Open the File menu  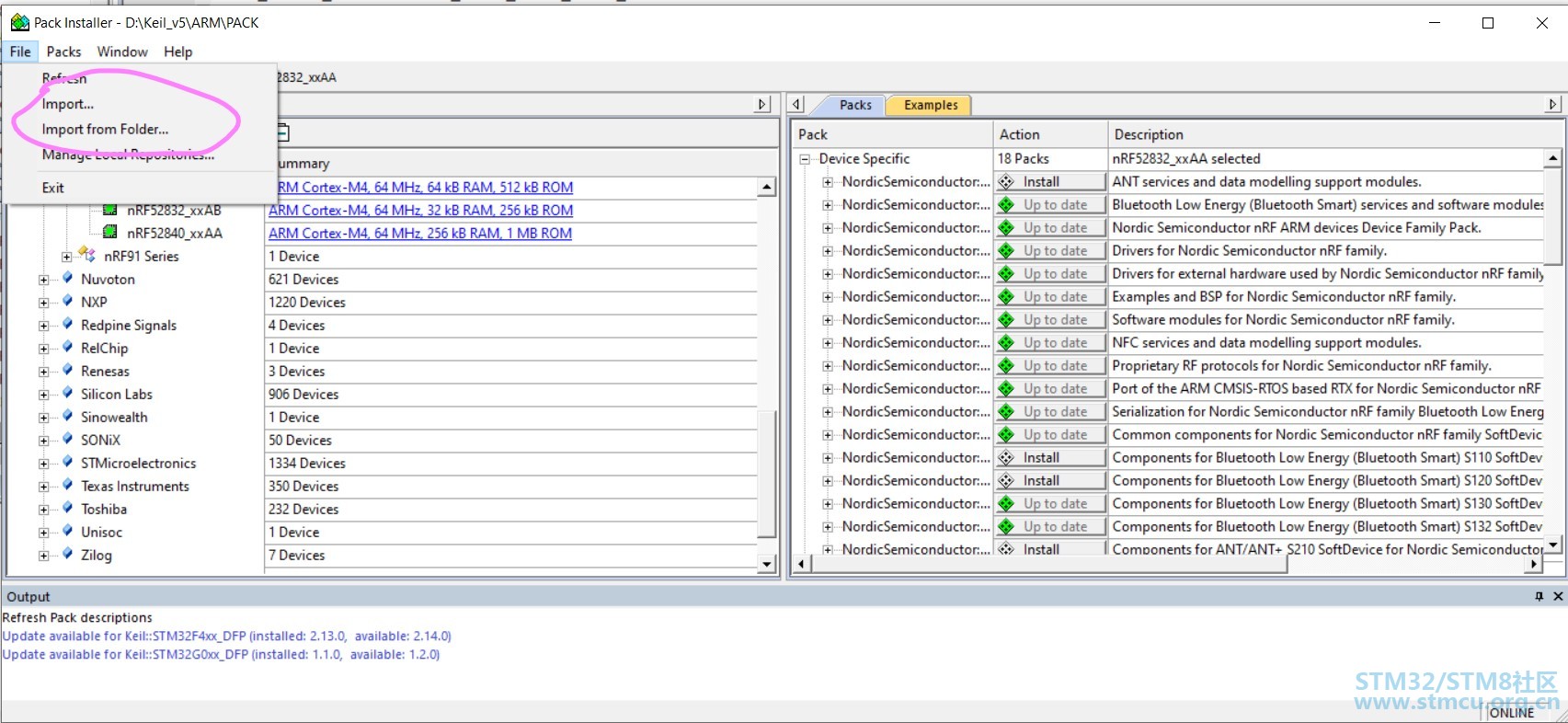20,52
